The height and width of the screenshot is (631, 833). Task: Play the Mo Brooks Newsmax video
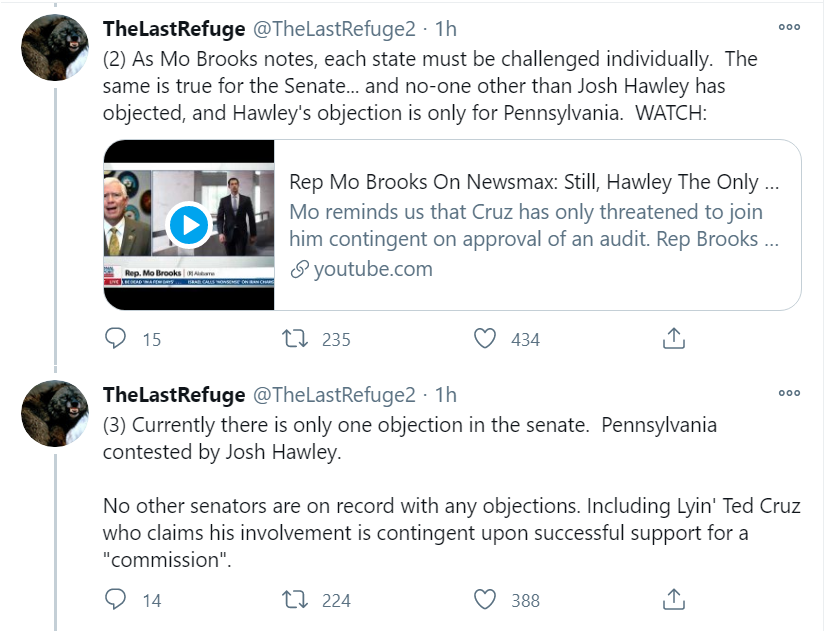[x=188, y=225]
